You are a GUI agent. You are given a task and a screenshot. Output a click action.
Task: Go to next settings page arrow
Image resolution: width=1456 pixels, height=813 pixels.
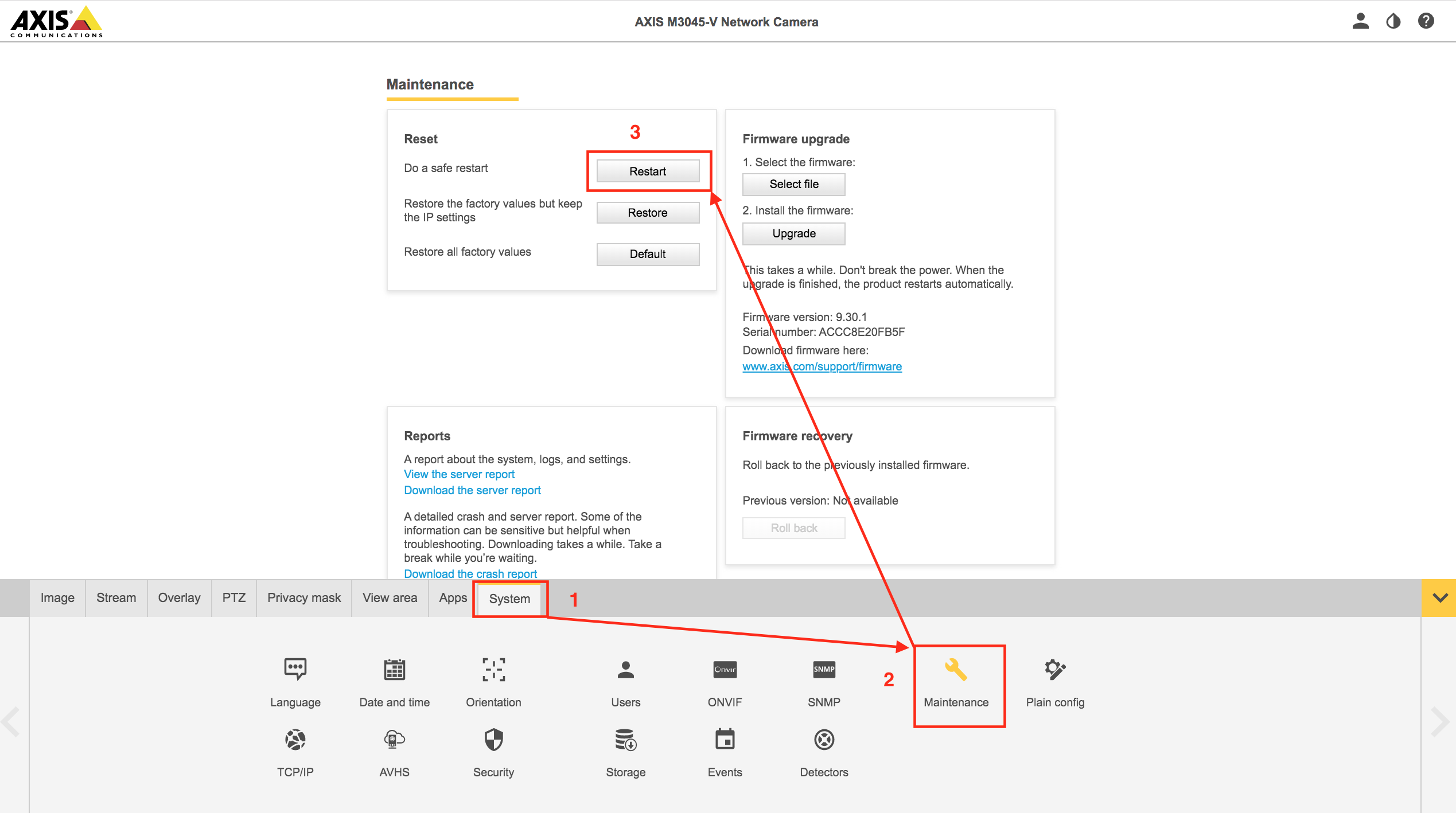pyautogui.click(x=1440, y=721)
